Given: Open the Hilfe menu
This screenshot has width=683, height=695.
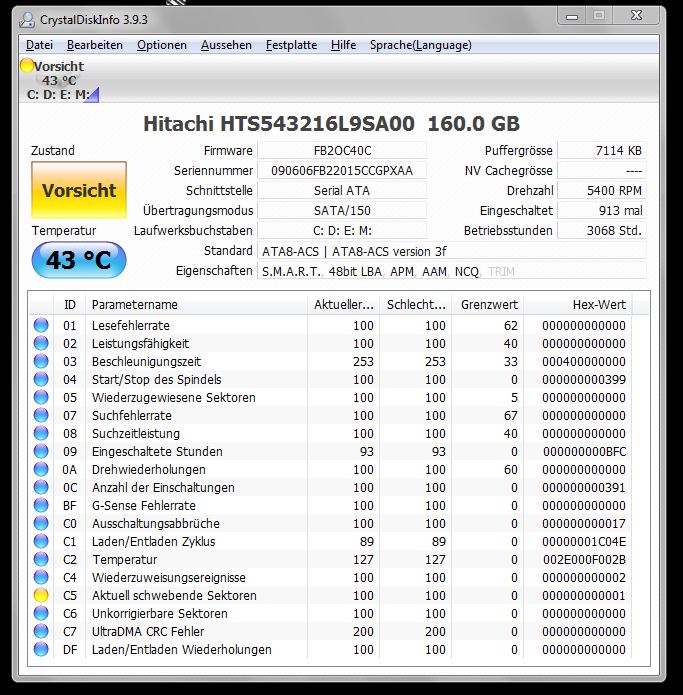Looking at the screenshot, I should [x=343, y=45].
